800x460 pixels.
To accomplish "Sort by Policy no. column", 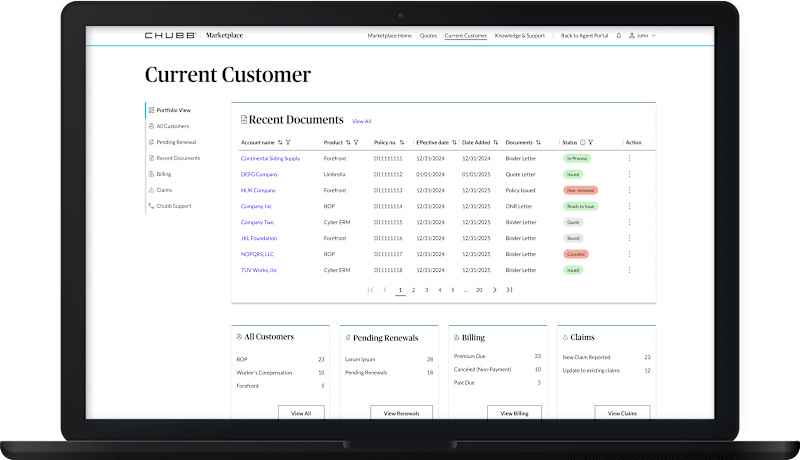I will [402, 142].
